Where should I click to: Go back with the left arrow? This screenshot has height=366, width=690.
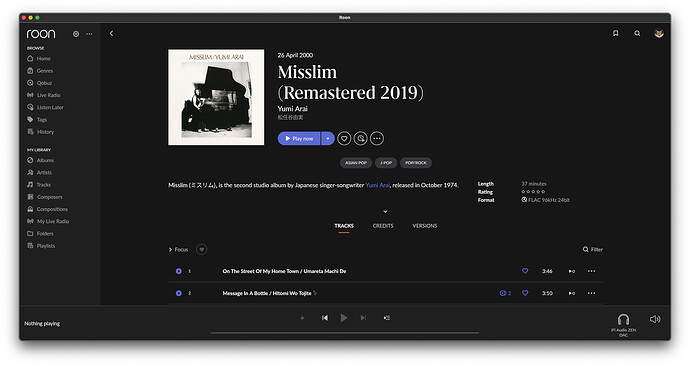click(111, 33)
